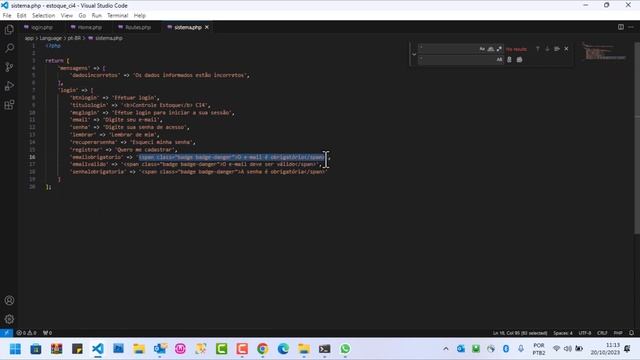Change language mode via PHP status item
The height and width of the screenshot is (360, 640).
point(618,333)
